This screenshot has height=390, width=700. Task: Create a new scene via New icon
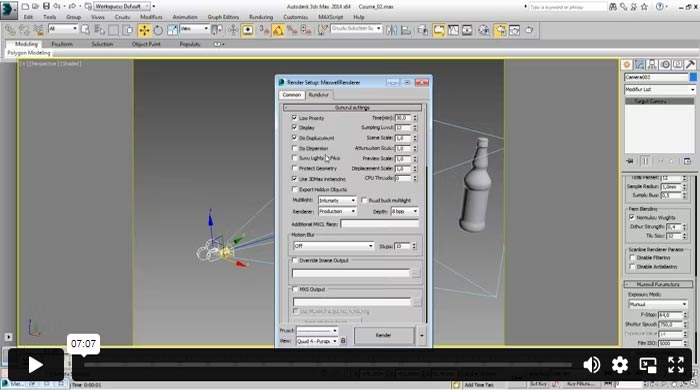pos(25,6)
